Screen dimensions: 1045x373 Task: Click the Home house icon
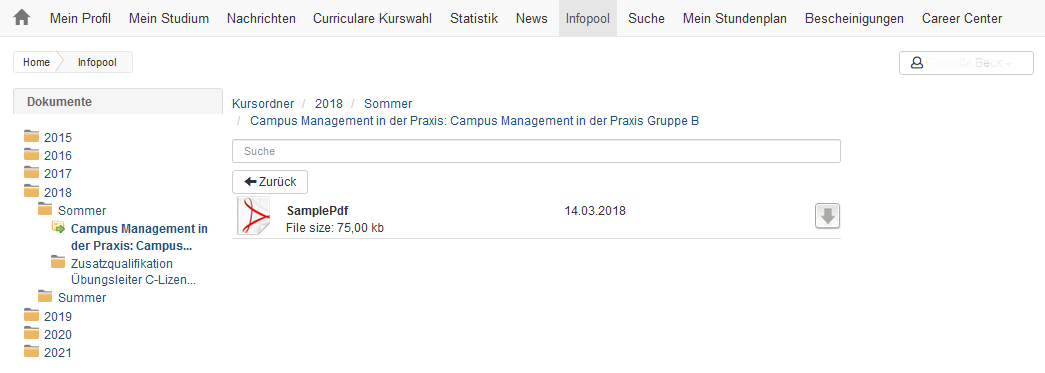(x=21, y=18)
